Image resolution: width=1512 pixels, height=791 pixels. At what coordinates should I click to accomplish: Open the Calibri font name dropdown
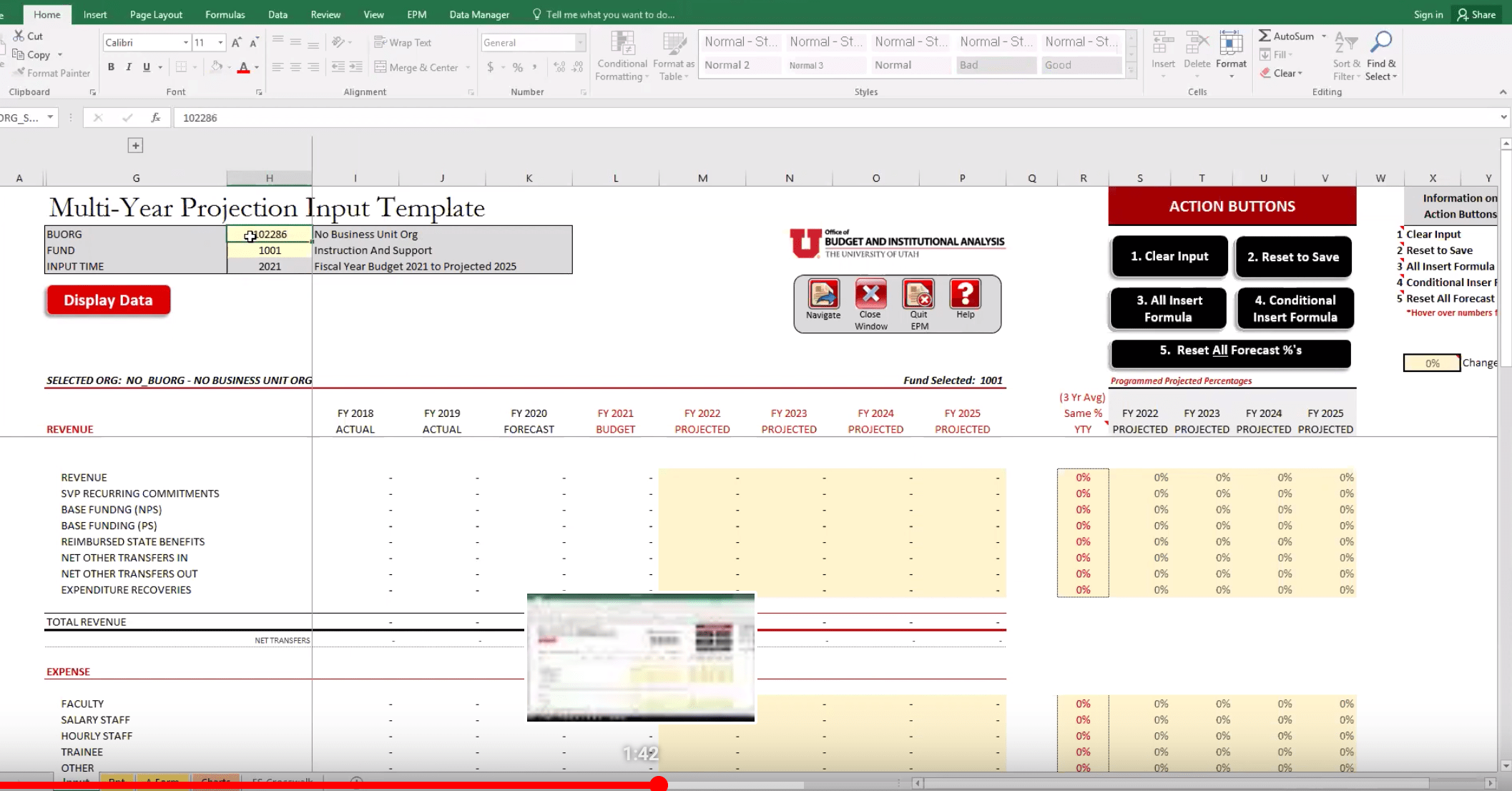pyautogui.click(x=186, y=42)
